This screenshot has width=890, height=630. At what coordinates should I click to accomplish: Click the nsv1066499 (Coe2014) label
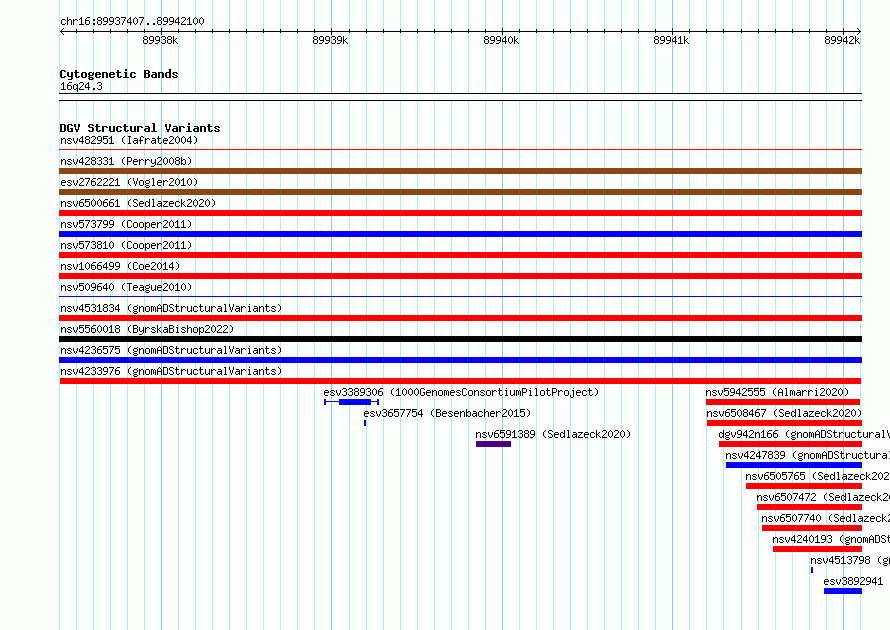120,266
